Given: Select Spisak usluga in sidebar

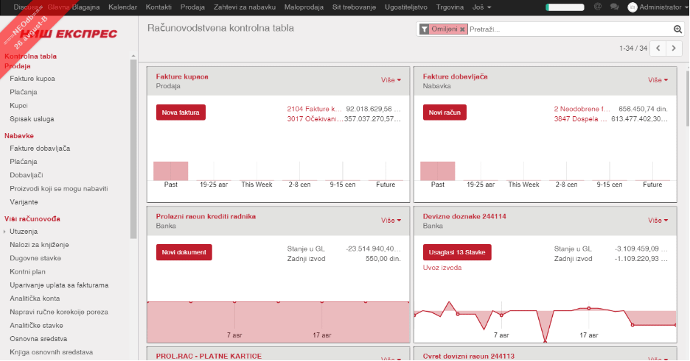Looking at the screenshot, I should [x=32, y=119].
